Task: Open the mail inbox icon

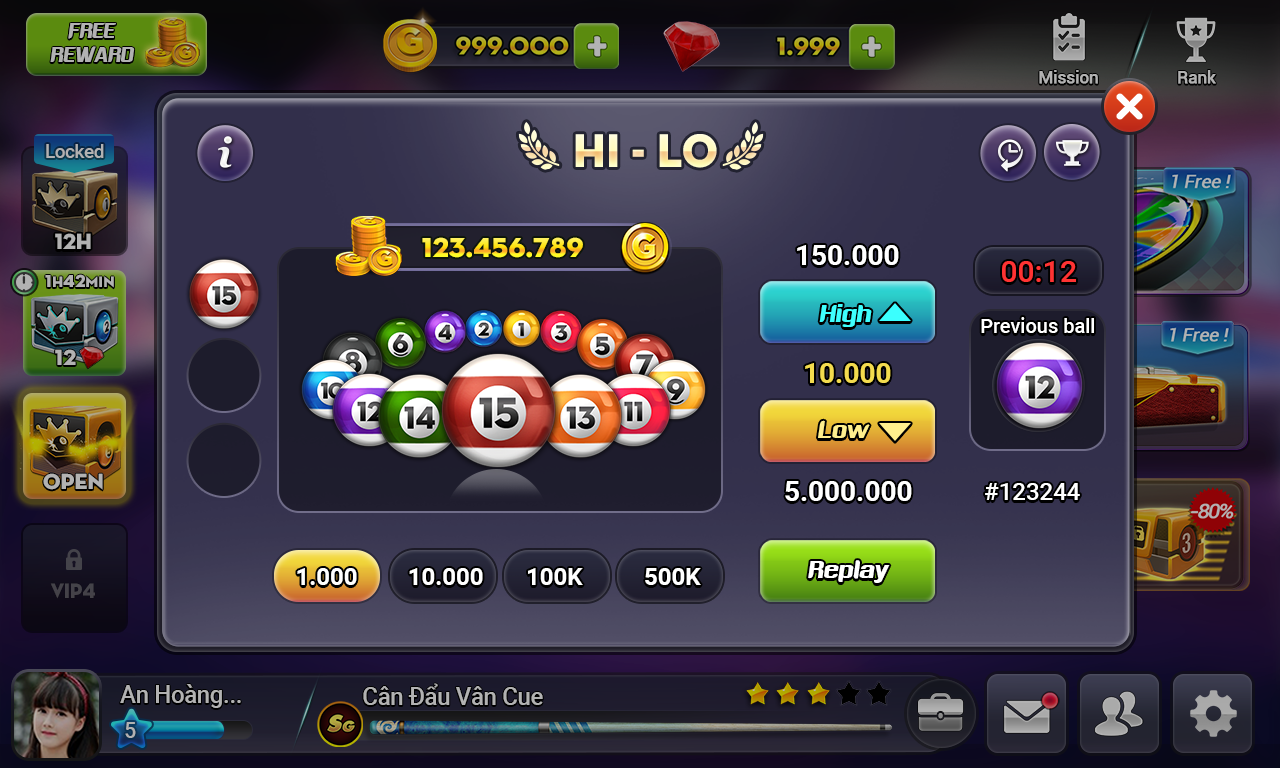Action: tap(1027, 714)
